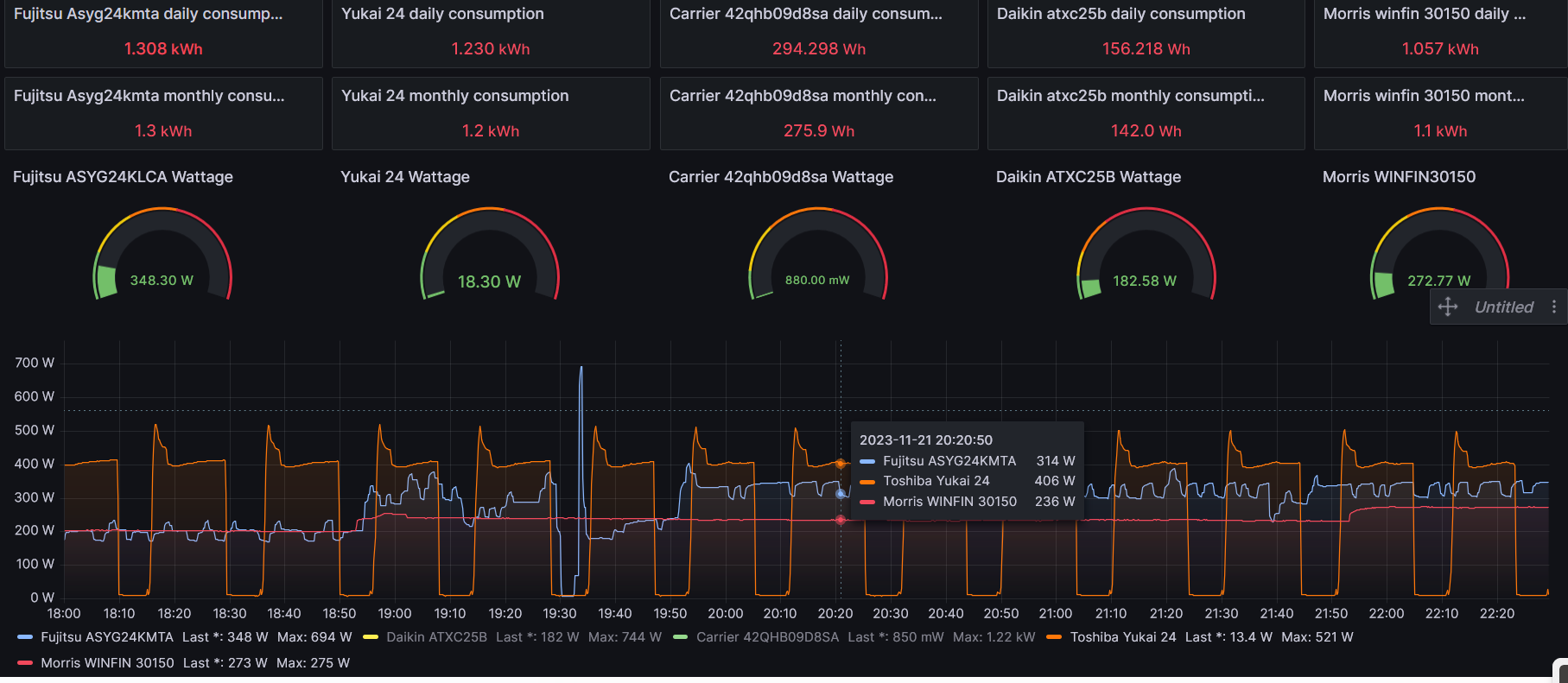
Task: Click the move handle icon beside Untitled
Action: tap(1448, 307)
